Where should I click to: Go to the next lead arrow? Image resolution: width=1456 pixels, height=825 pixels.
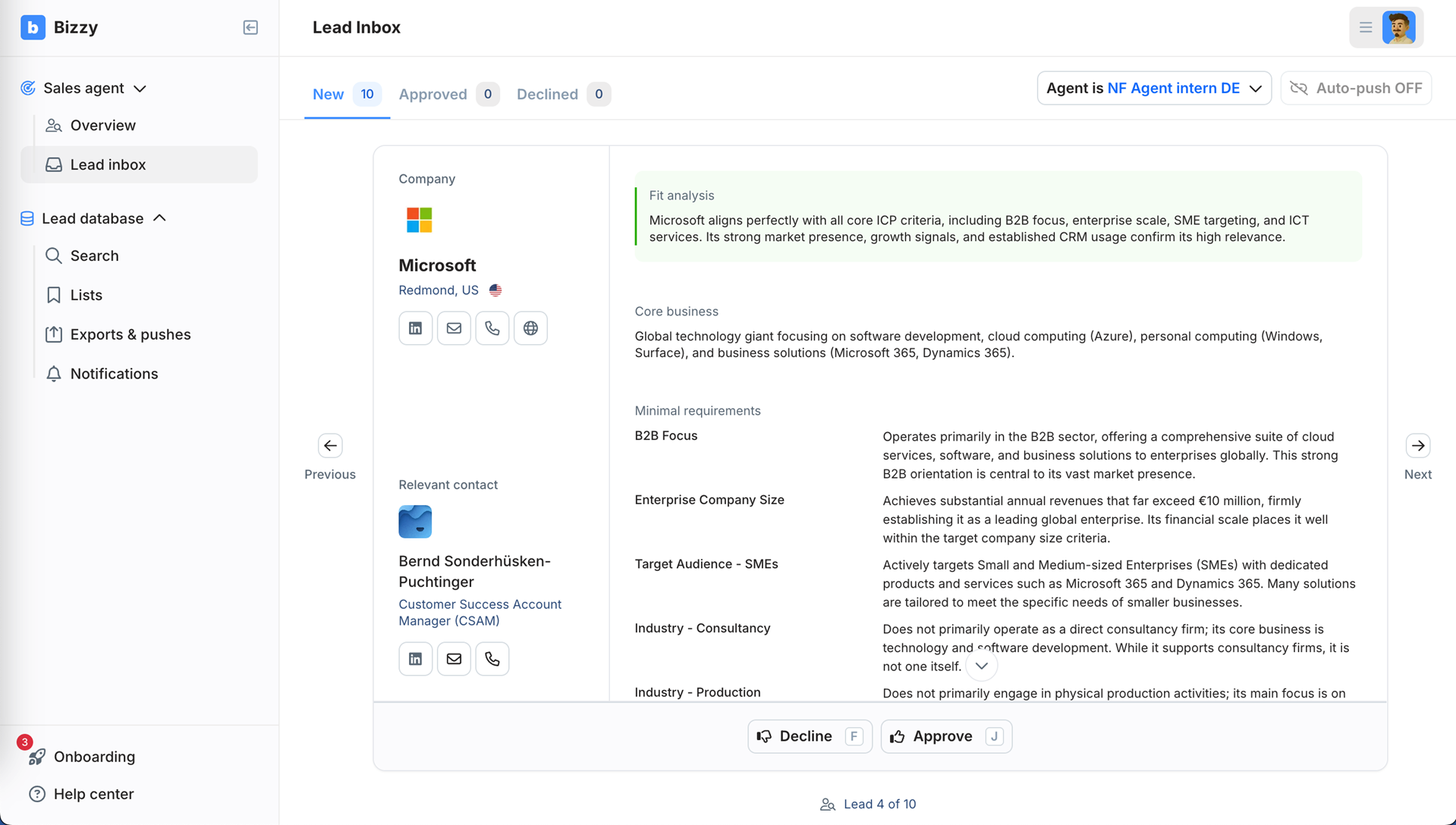click(1417, 446)
